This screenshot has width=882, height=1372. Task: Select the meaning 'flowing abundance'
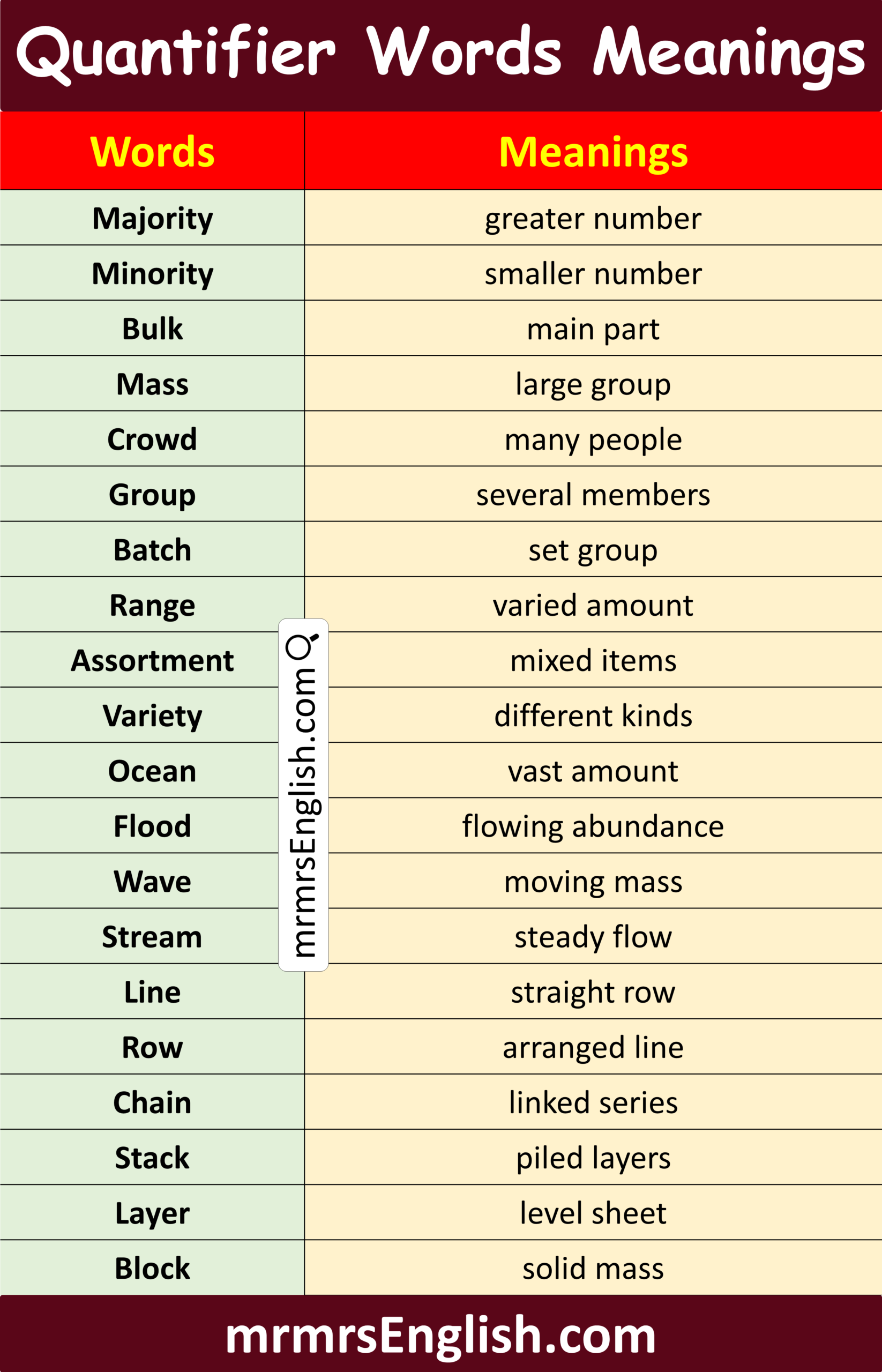(593, 826)
